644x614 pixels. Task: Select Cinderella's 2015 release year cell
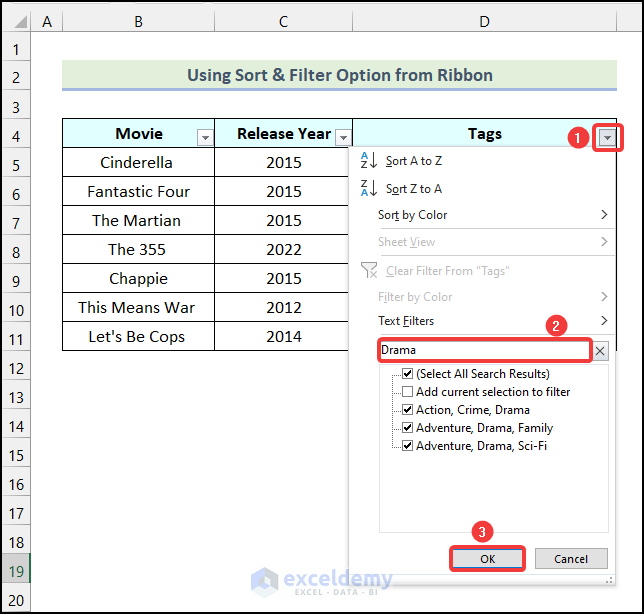(x=282, y=163)
